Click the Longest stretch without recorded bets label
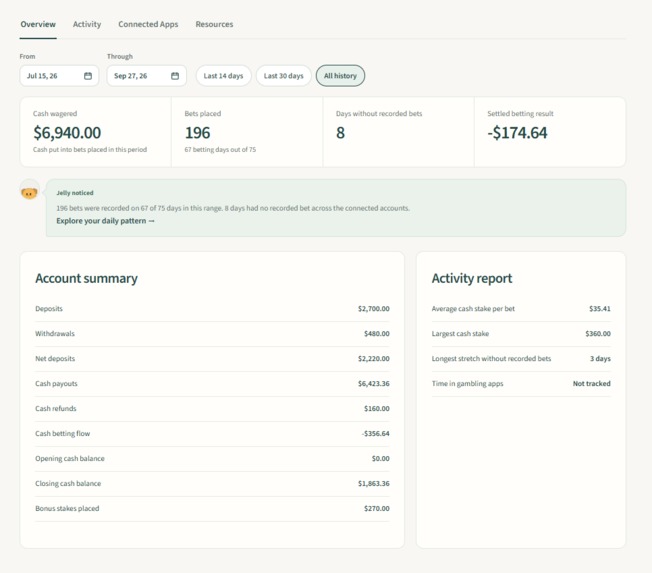This screenshot has width=652, height=573. 491,358
